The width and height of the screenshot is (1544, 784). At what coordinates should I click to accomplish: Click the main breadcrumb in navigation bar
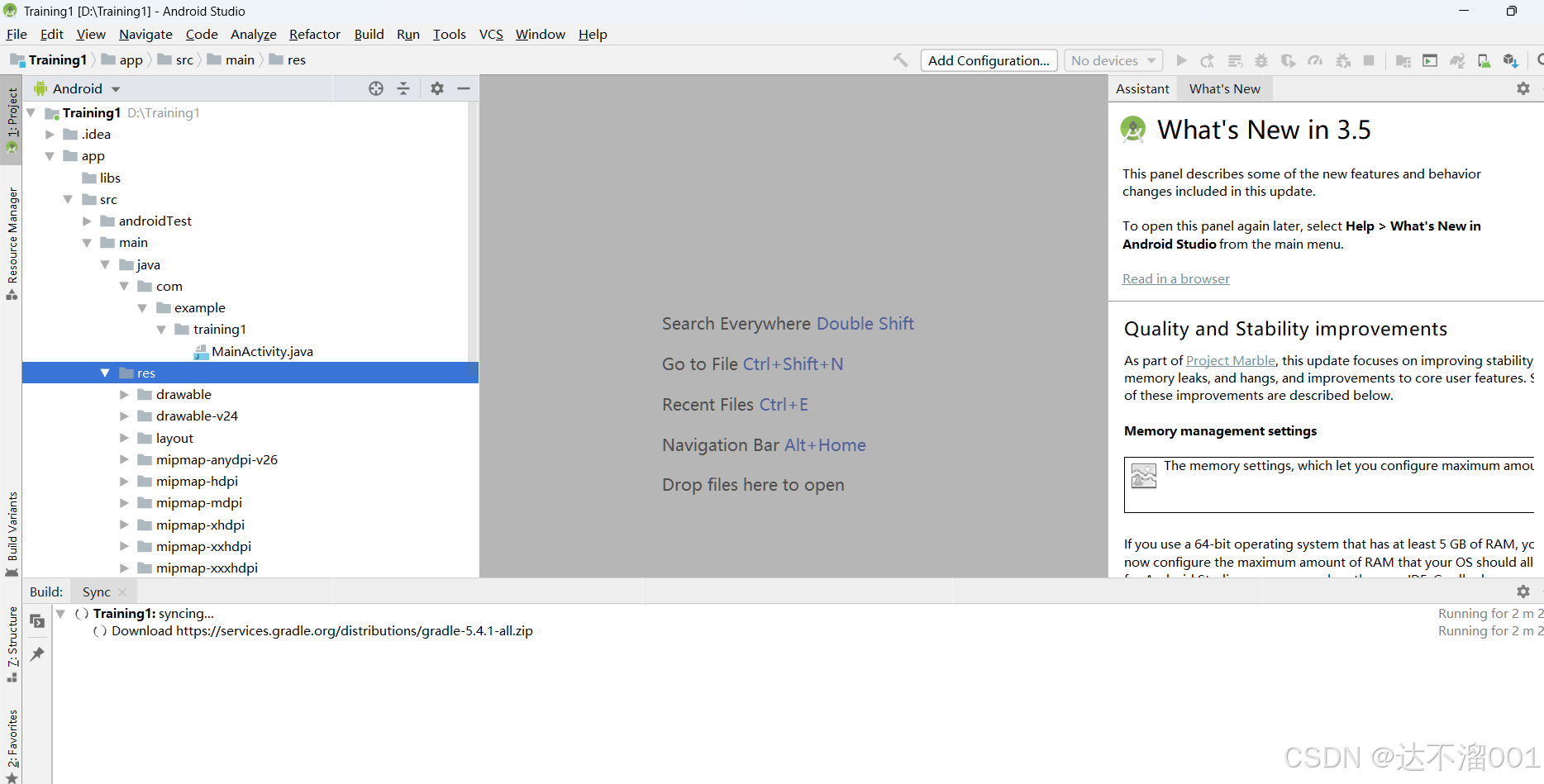(231, 59)
